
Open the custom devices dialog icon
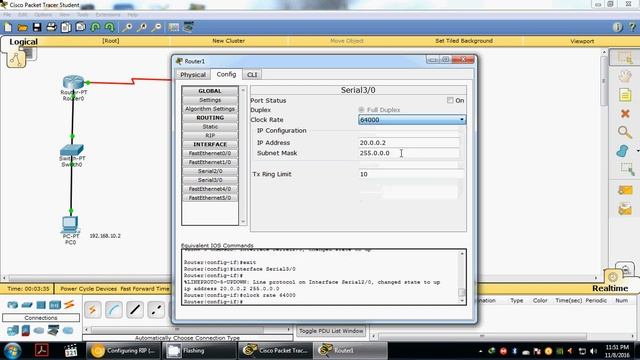click(188, 27)
